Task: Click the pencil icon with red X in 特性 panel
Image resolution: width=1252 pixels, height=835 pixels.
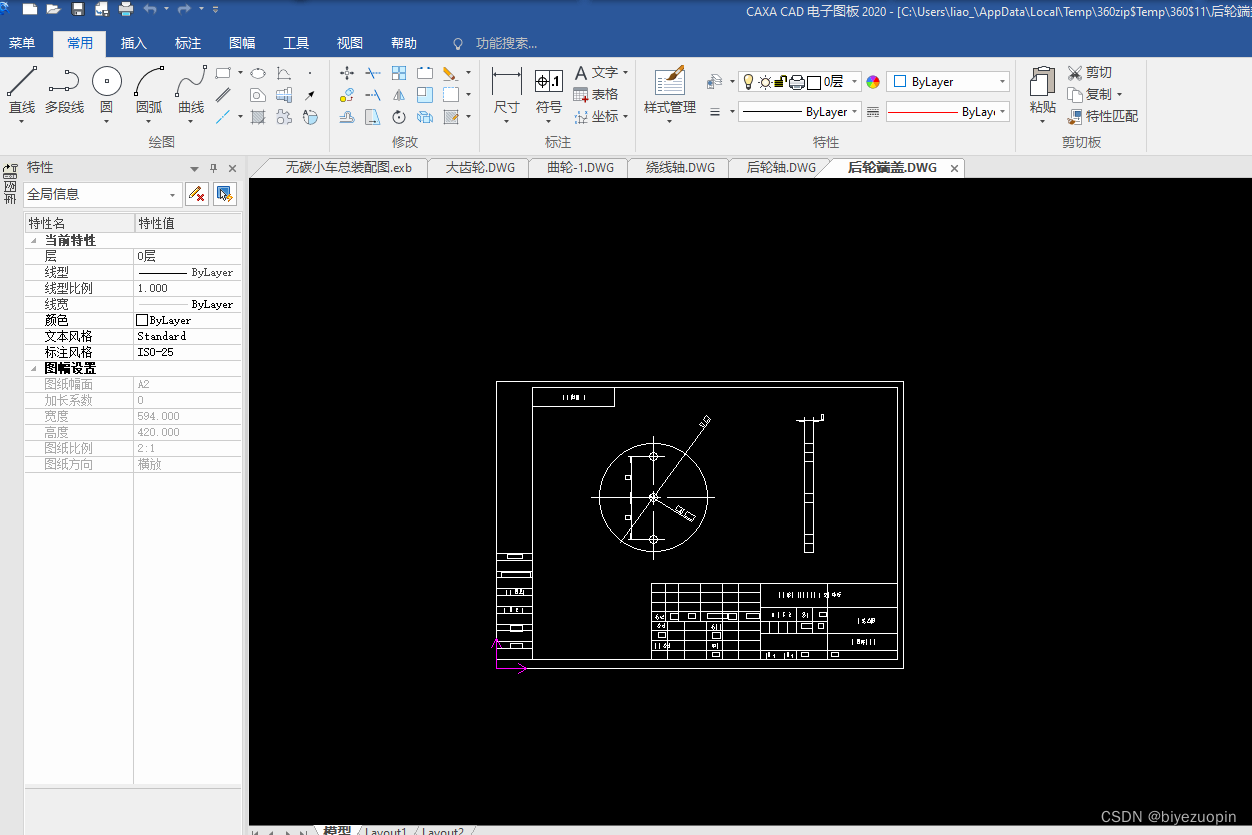Action: point(197,194)
